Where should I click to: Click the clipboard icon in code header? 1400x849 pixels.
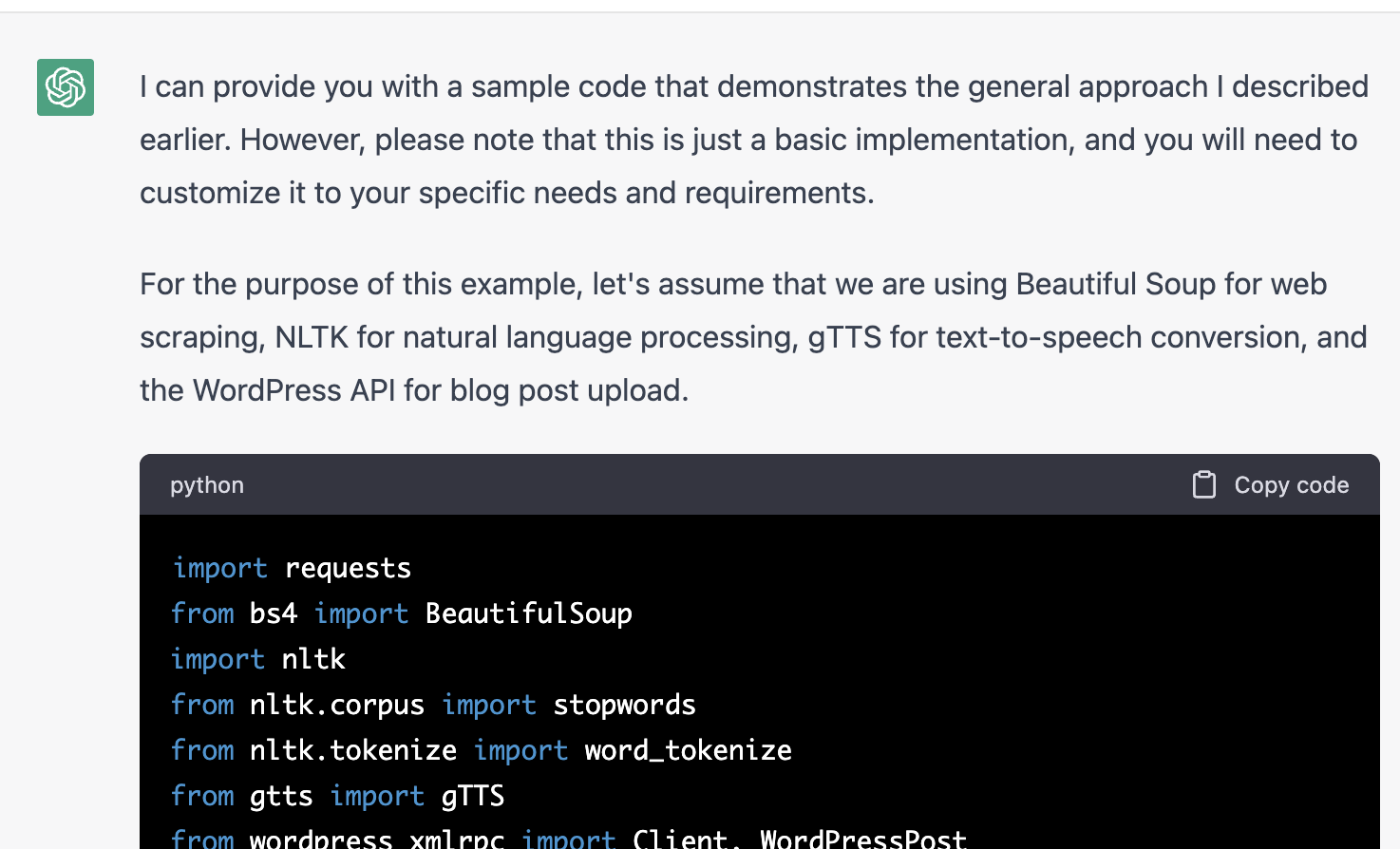tap(1204, 484)
